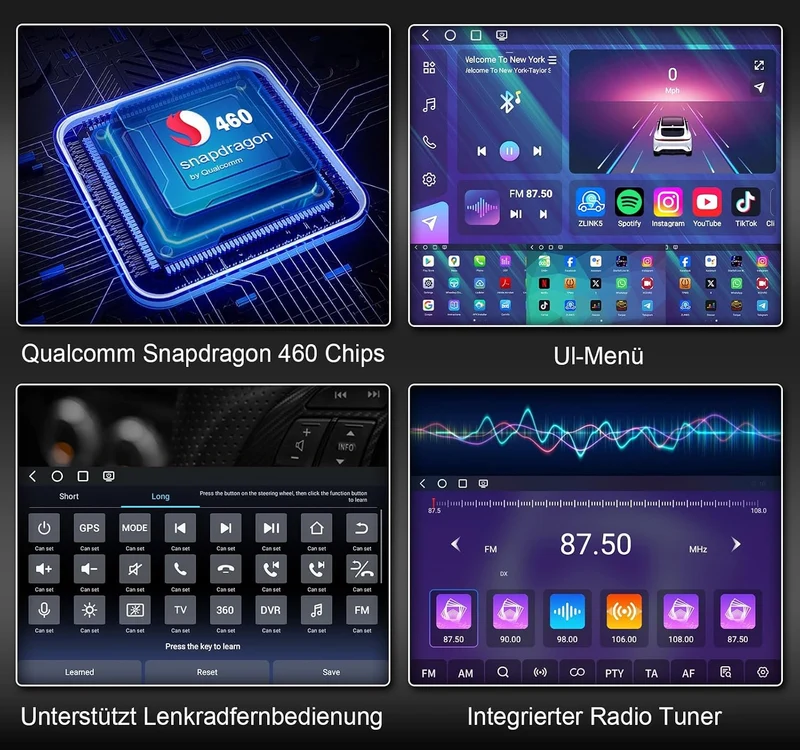Select the hang up call function key

(x=226, y=569)
